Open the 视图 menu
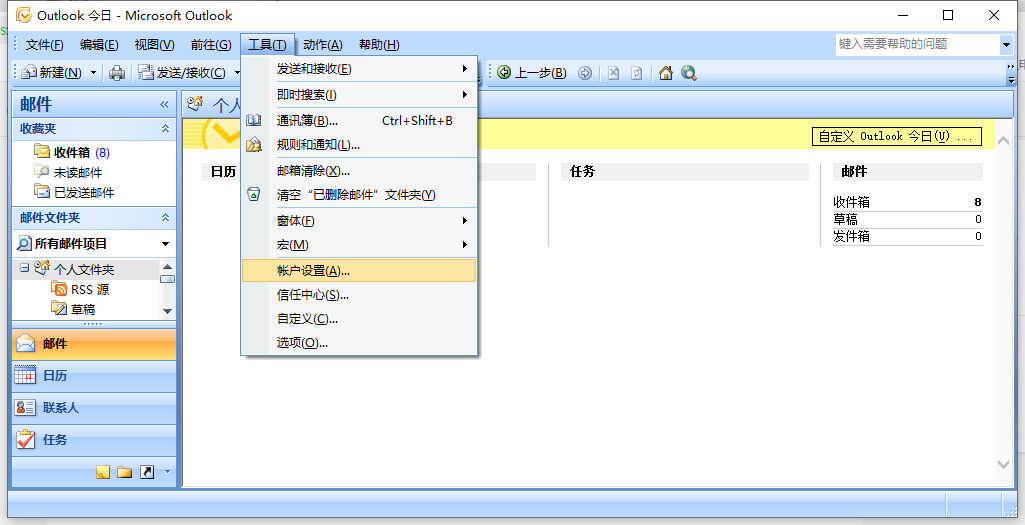 point(154,44)
